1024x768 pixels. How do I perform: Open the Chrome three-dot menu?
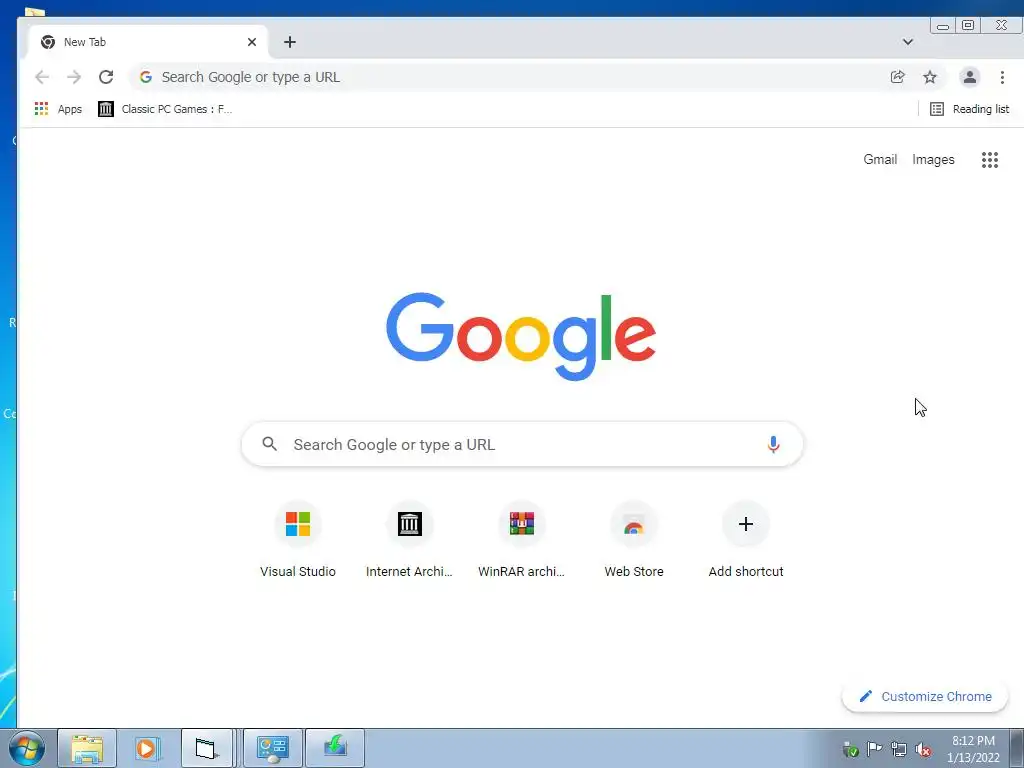click(1002, 77)
